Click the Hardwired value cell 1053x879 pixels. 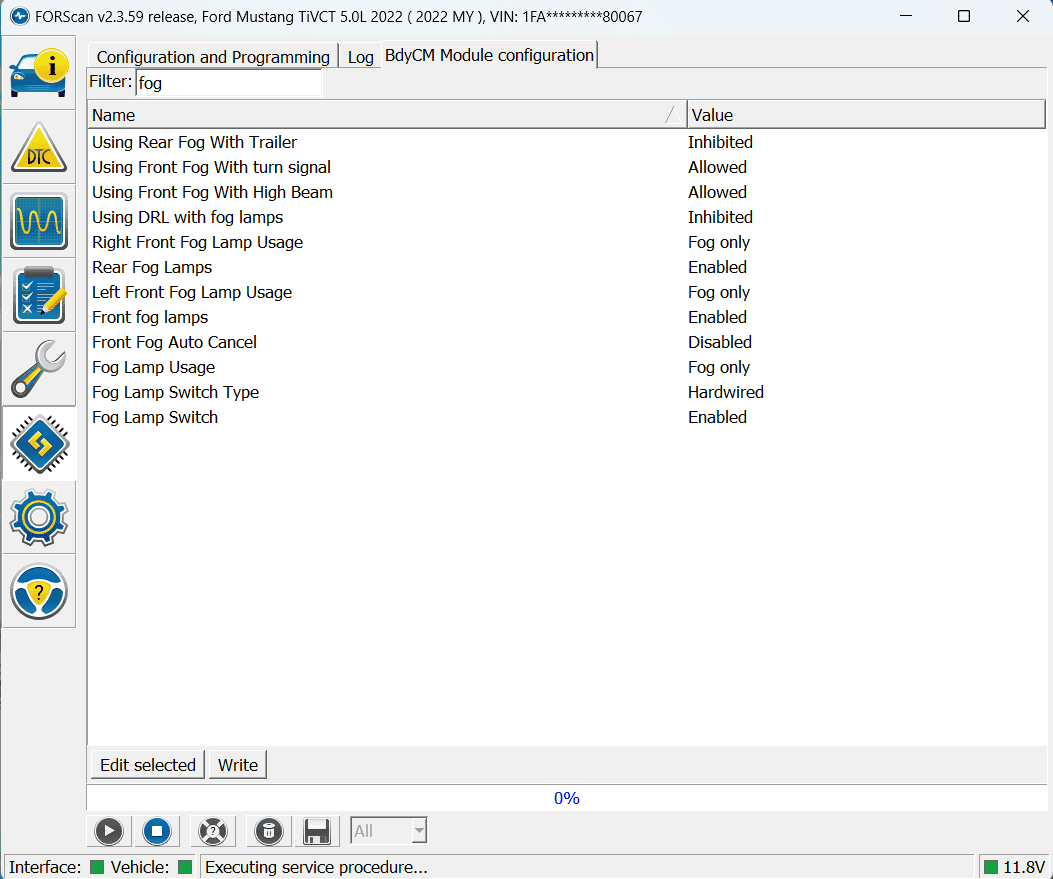pos(725,392)
